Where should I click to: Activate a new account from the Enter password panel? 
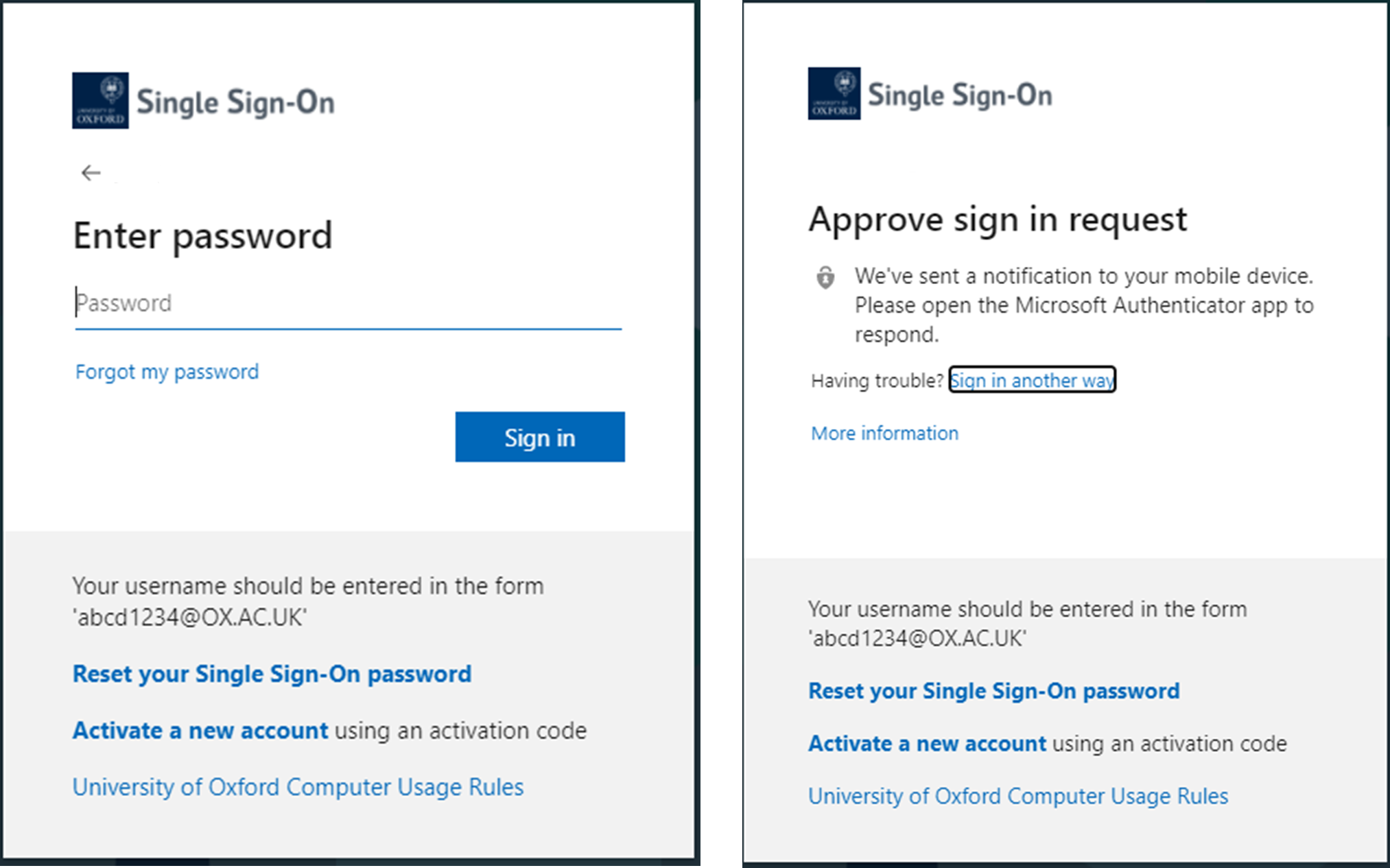[x=200, y=730]
